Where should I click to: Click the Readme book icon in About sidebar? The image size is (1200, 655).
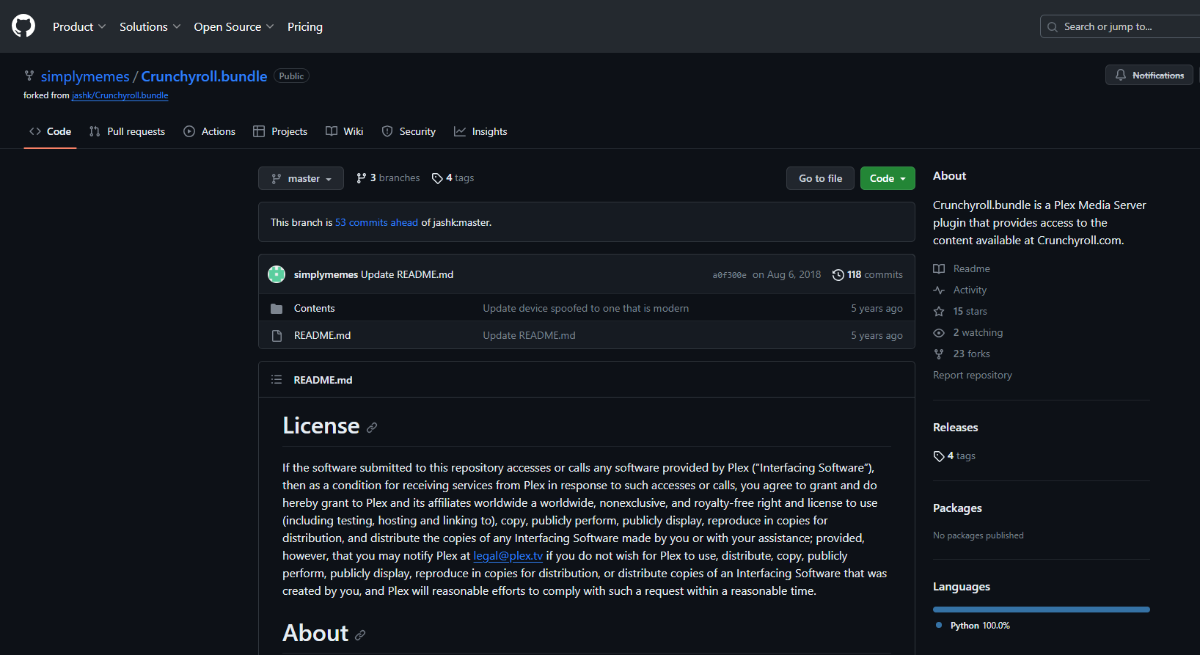tap(939, 269)
